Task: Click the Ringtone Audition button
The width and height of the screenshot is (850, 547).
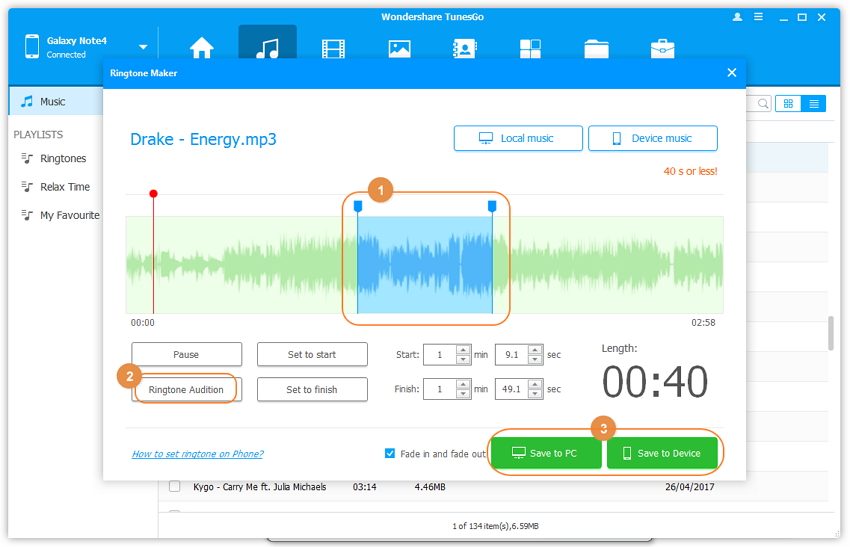Action: pos(186,389)
